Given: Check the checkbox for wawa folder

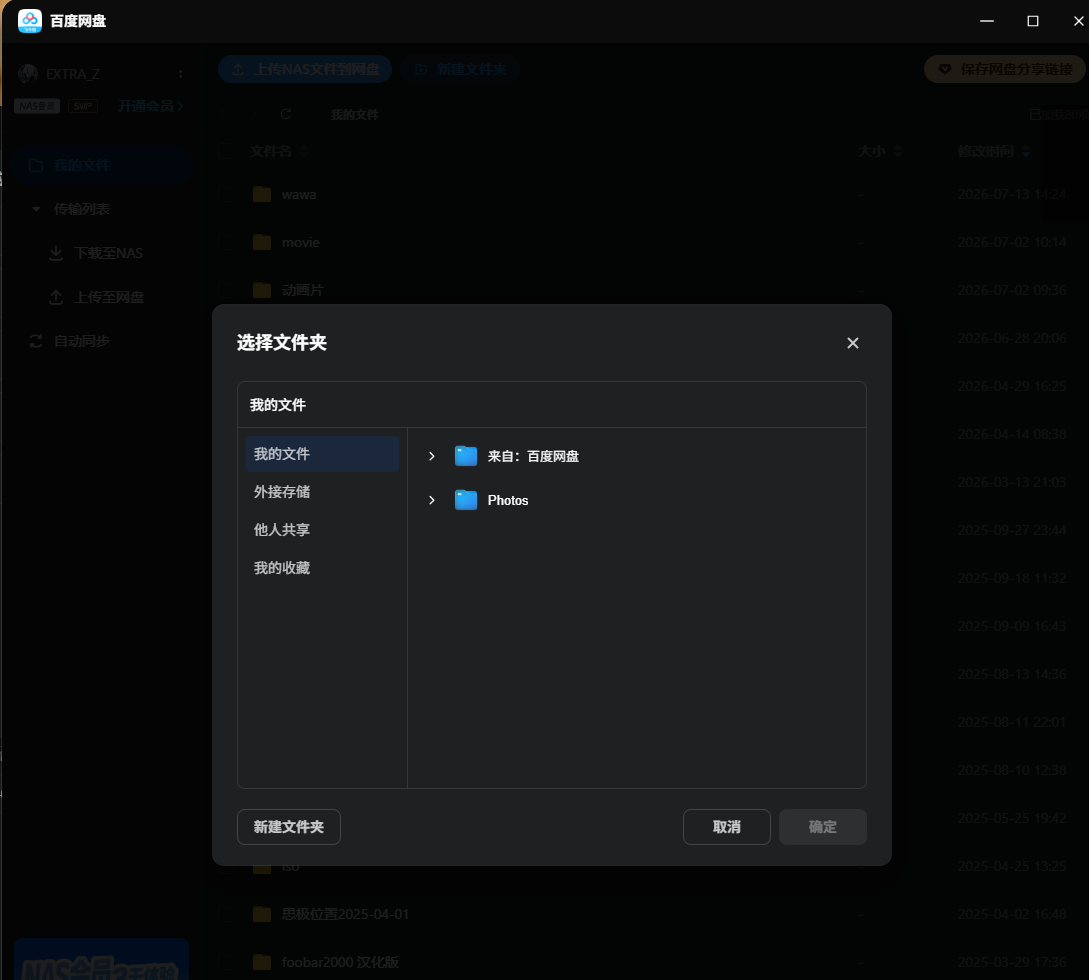Looking at the screenshot, I should click(x=226, y=194).
